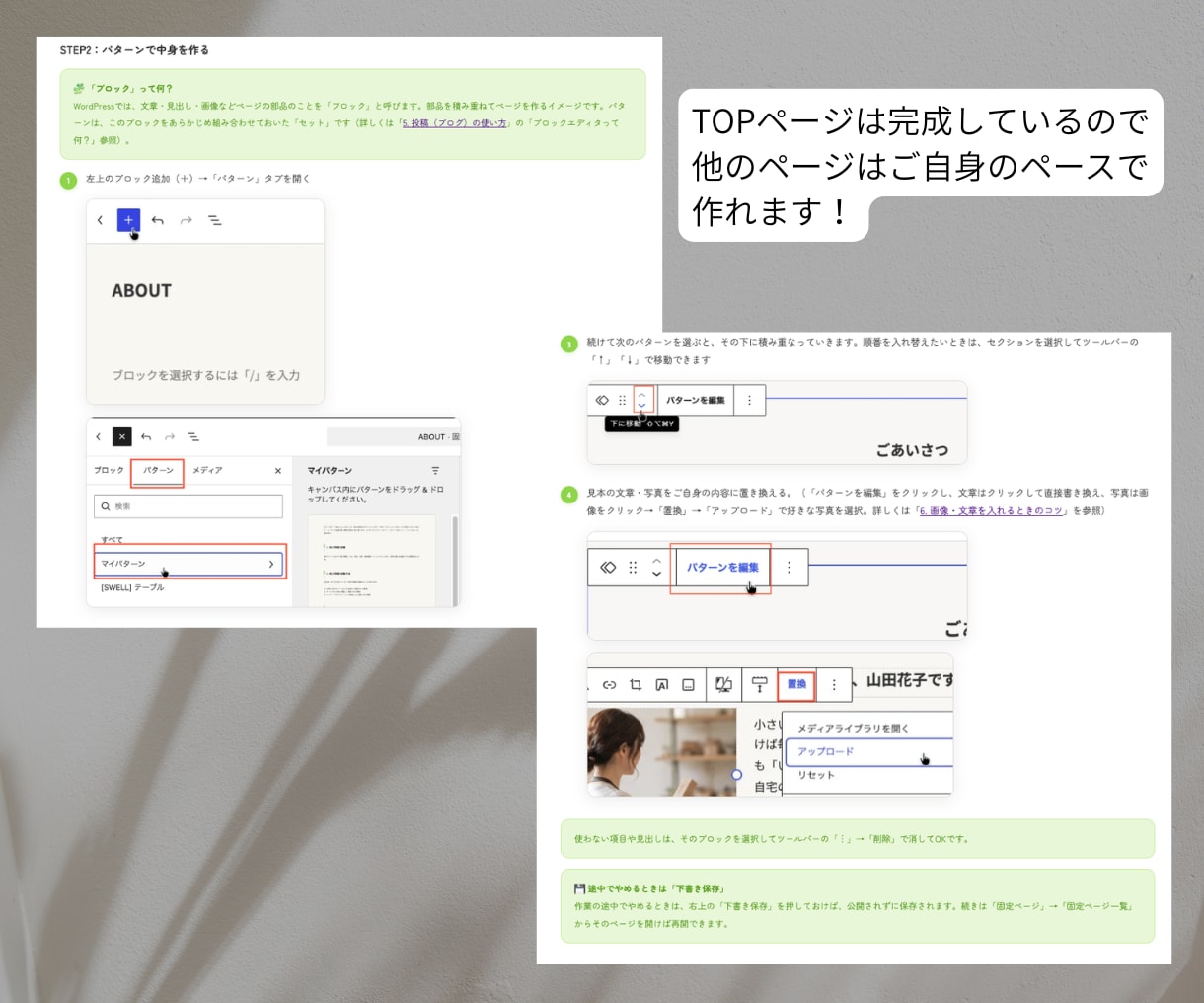The image size is (1204, 1003).
Task: Select the crop icon in the image toolbar
Action: 636,684
